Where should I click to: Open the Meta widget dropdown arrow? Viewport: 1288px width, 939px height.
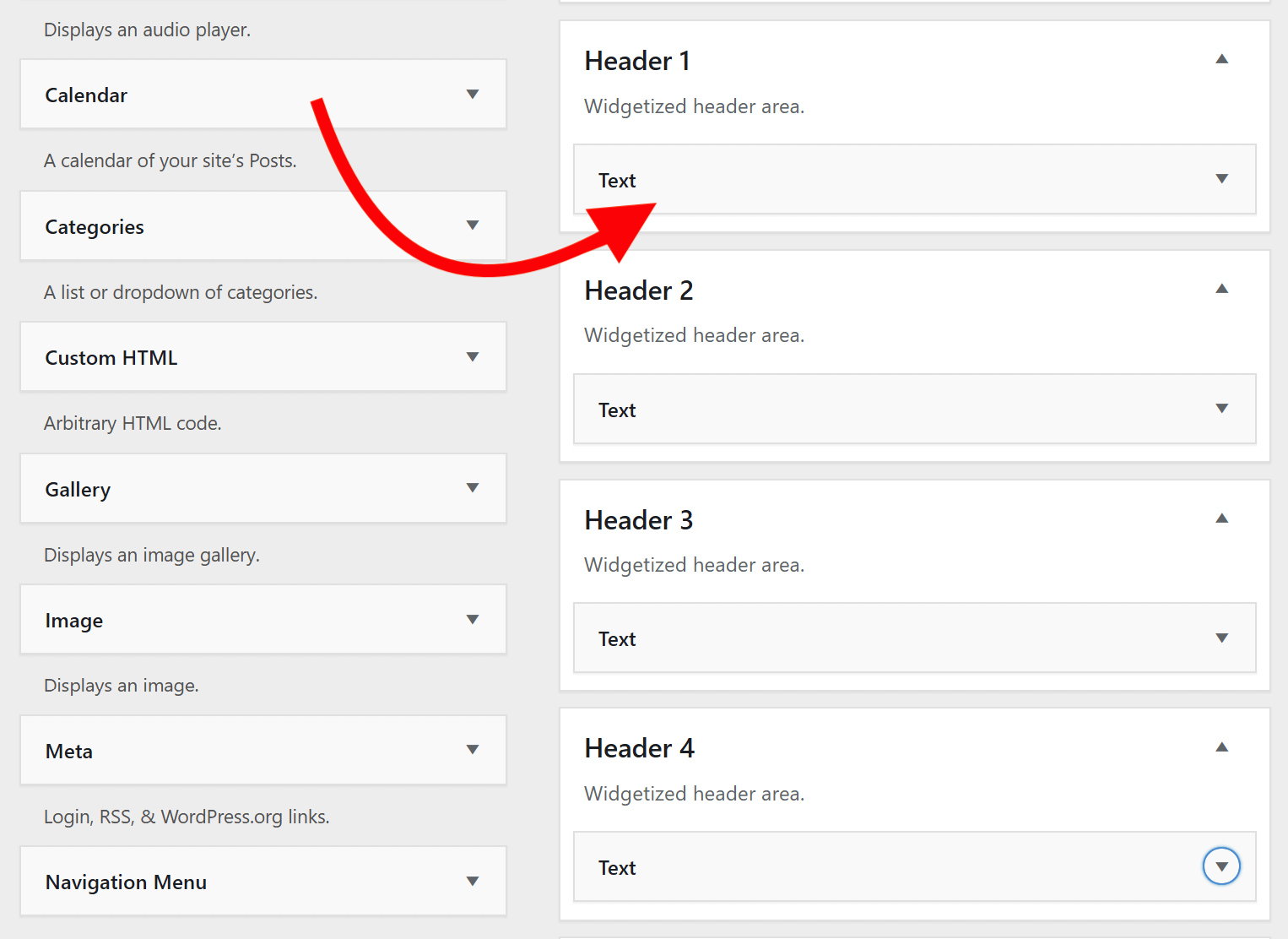[473, 750]
